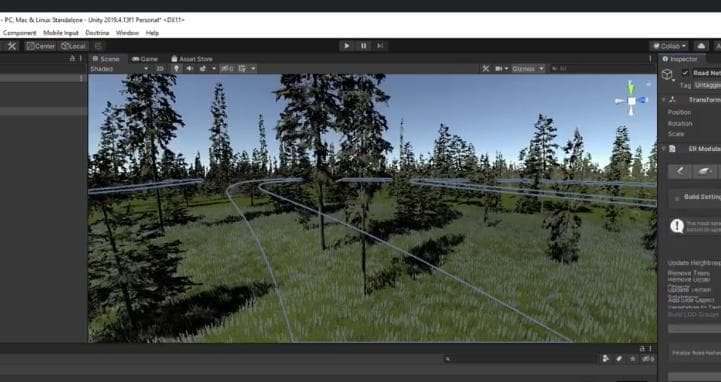Screen dimensions: 721x382
Task: Open the Shaded draw mode dropdown
Action: 120,68
